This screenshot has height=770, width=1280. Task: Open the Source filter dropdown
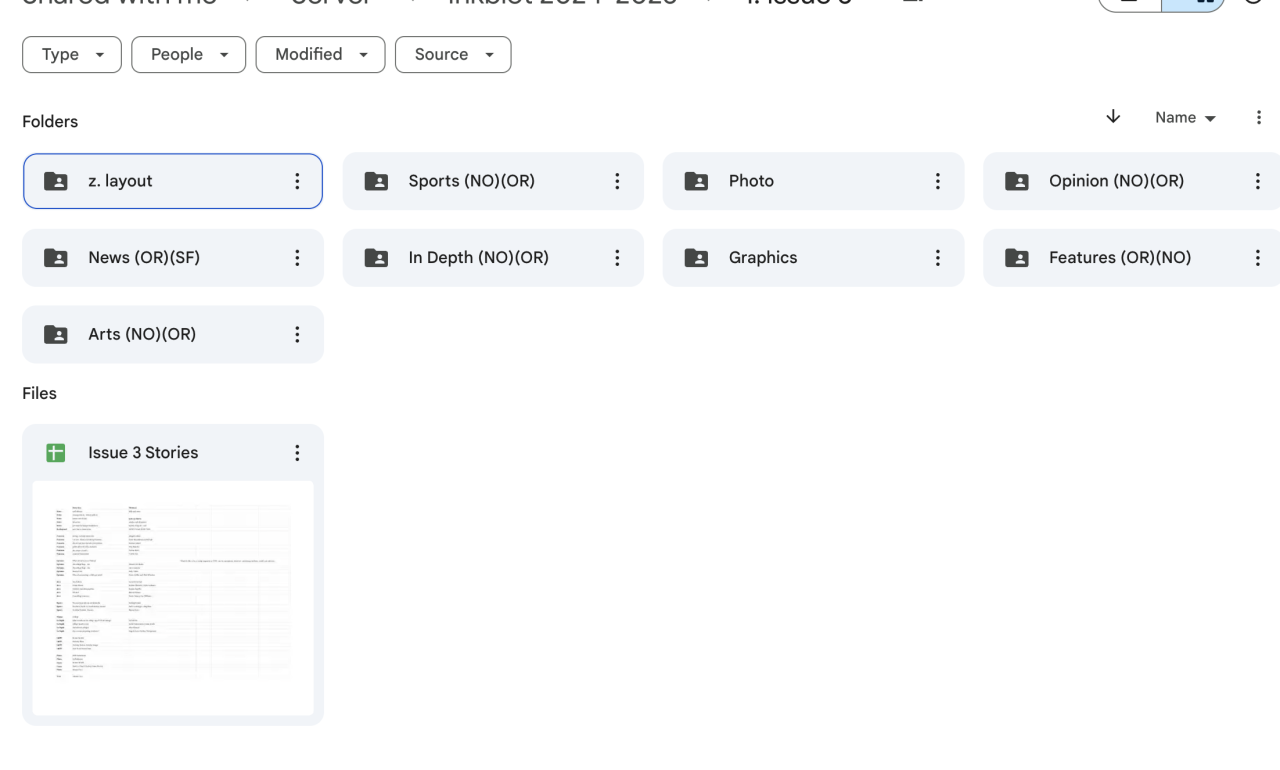tap(453, 55)
